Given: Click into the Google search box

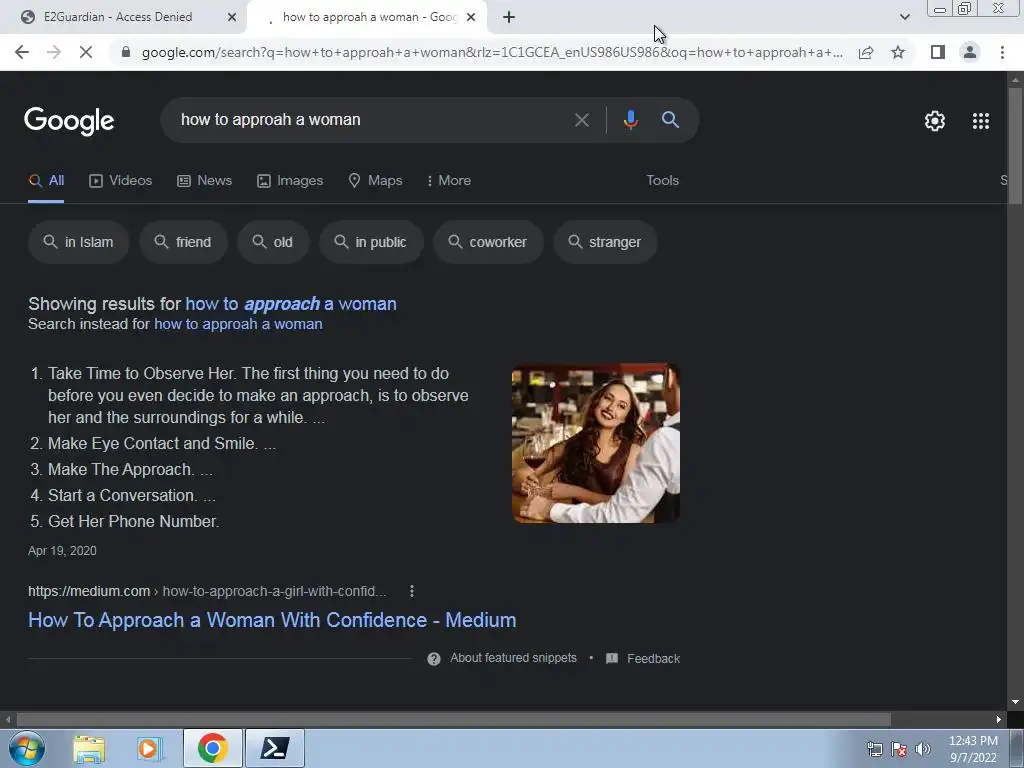Looking at the screenshot, I should point(372,120).
